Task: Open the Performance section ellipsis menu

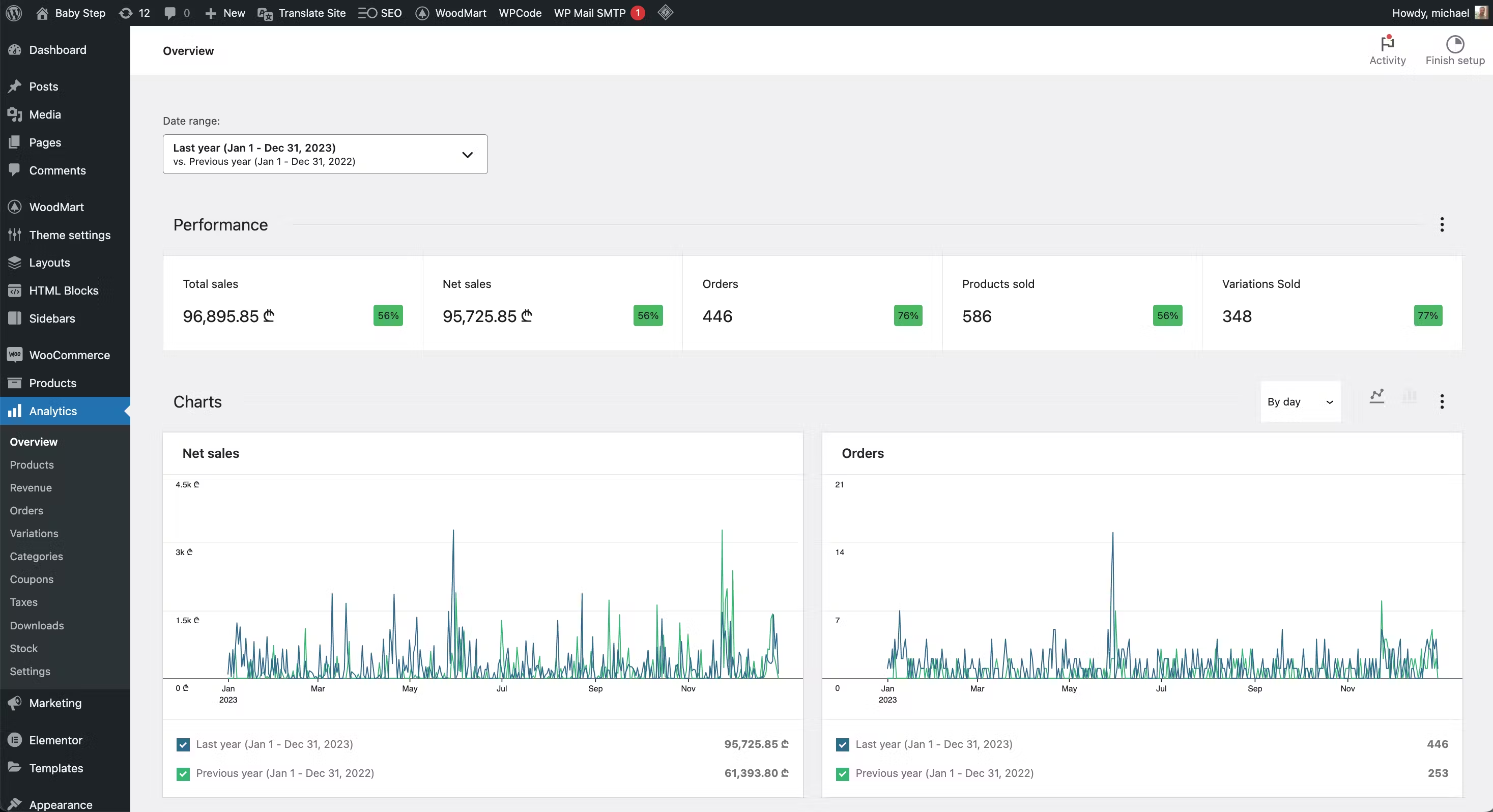Action: pos(1442,225)
